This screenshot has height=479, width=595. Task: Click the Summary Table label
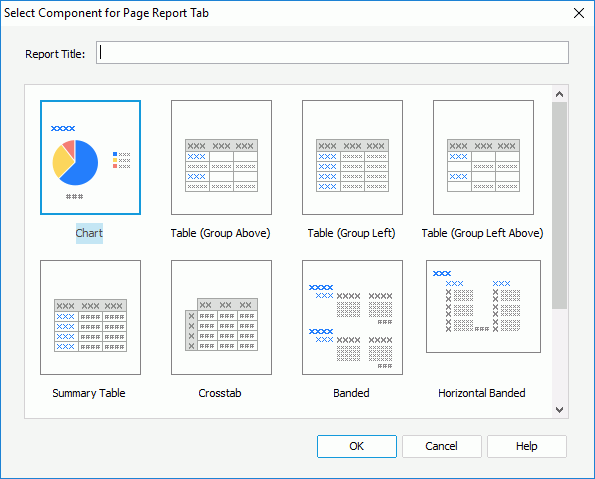[89, 393]
